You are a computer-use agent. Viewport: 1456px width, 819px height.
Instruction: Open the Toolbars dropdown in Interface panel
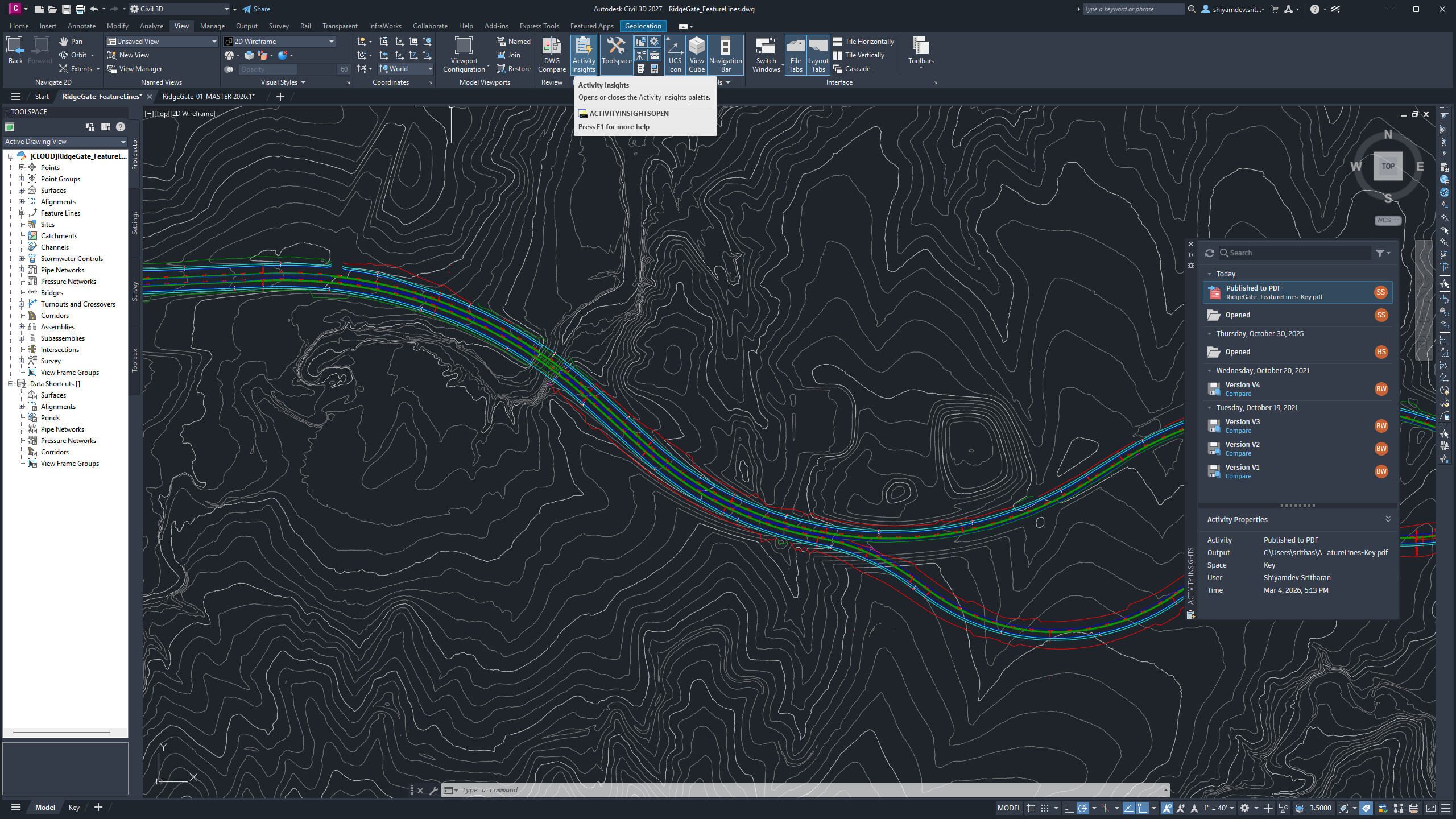(921, 53)
